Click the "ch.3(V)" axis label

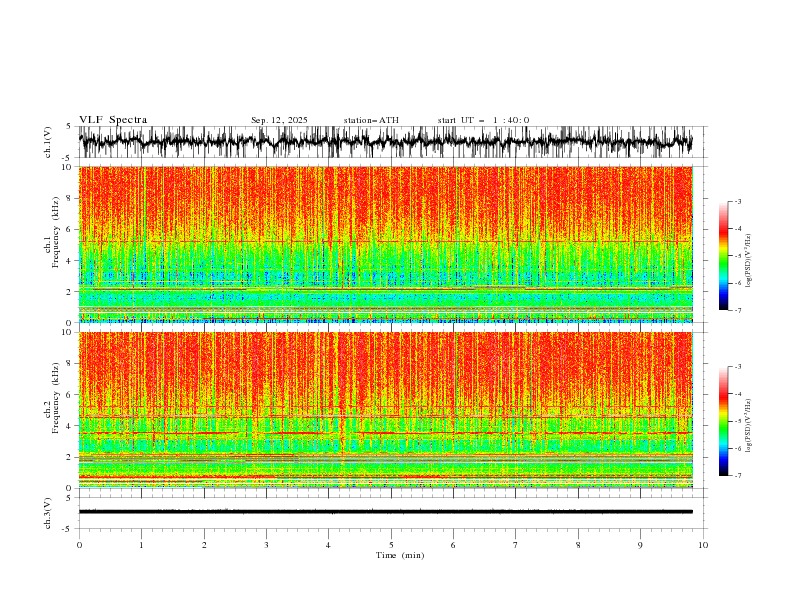[48, 513]
